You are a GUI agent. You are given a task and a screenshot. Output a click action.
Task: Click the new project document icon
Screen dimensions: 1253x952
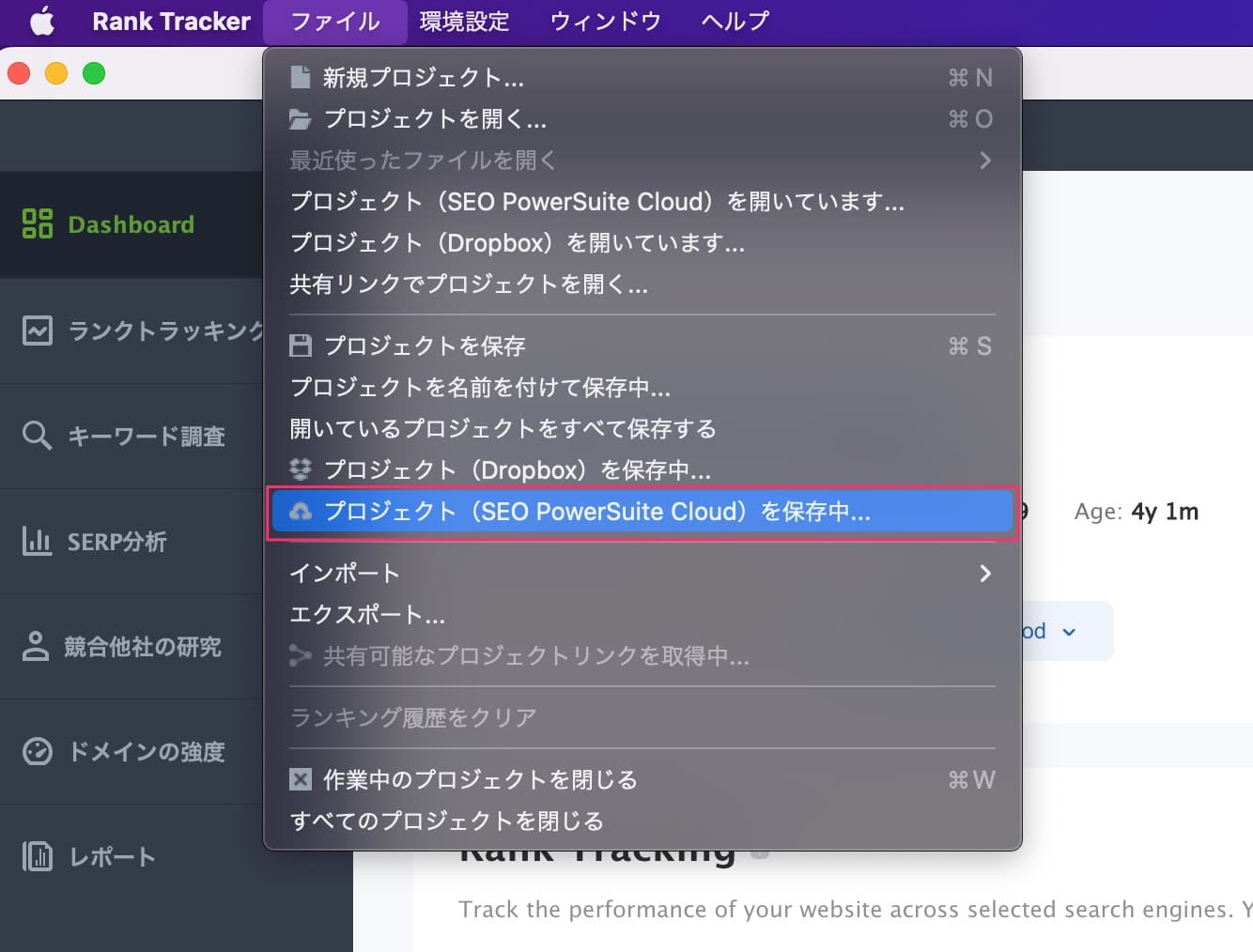pos(301,77)
